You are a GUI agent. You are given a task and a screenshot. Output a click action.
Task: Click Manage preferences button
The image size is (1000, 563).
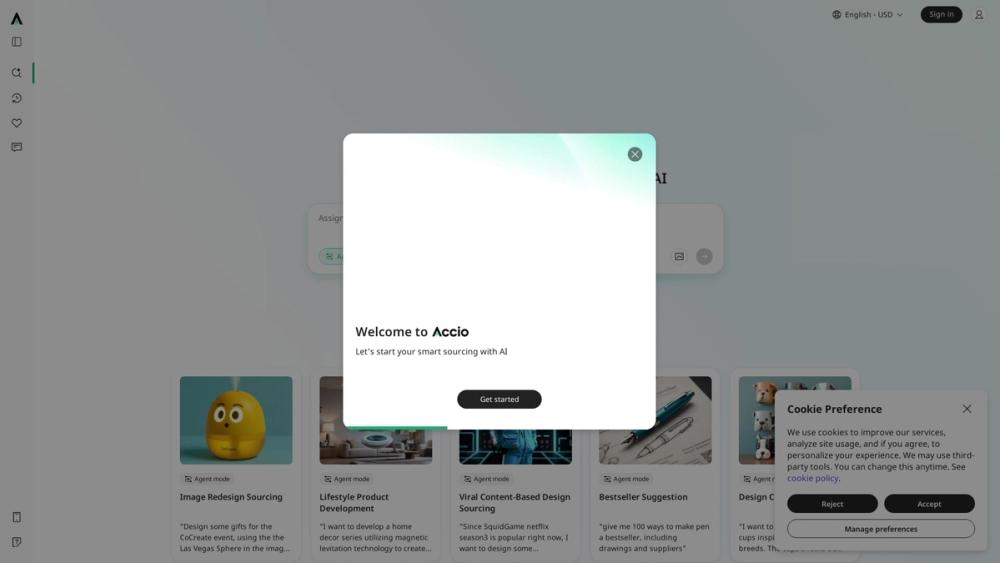coord(880,529)
